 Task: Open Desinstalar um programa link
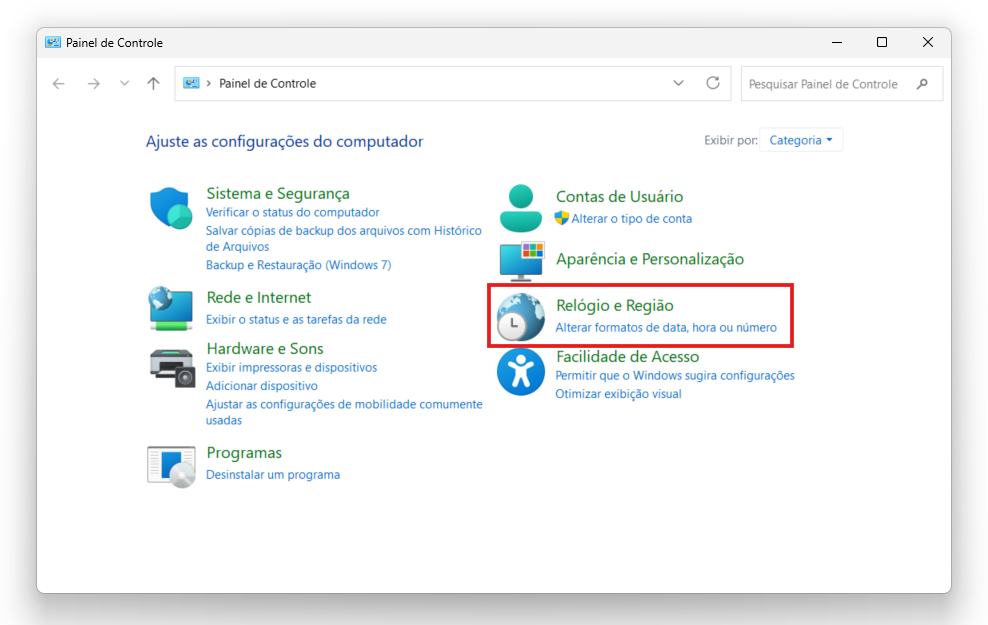pyautogui.click(x=272, y=475)
